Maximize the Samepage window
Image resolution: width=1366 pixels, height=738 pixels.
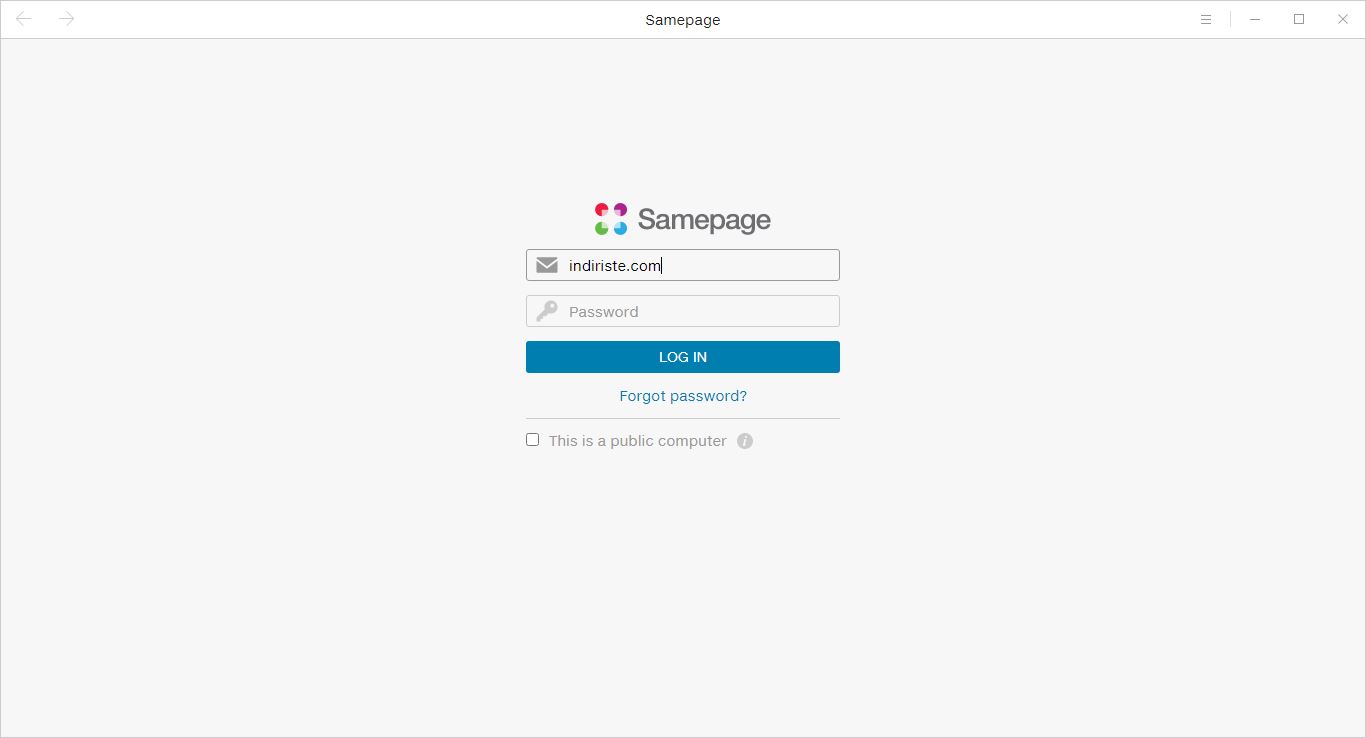point(1299,19)
